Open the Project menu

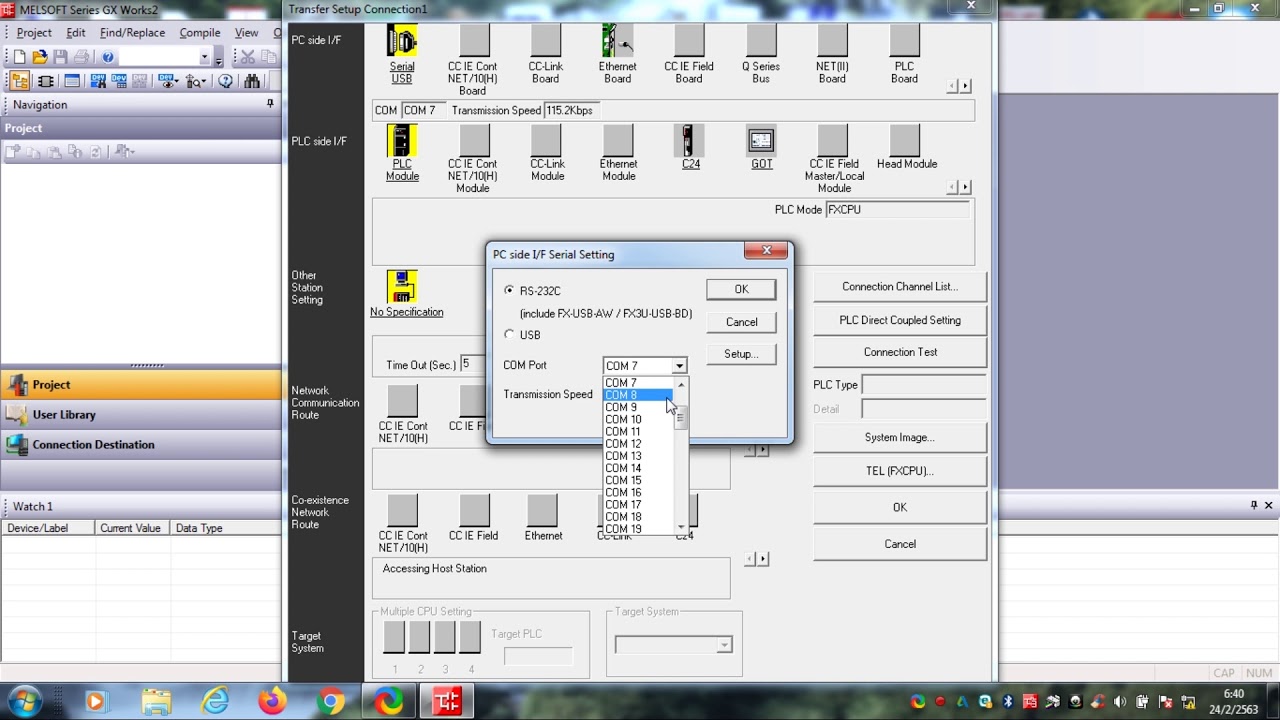34,32
